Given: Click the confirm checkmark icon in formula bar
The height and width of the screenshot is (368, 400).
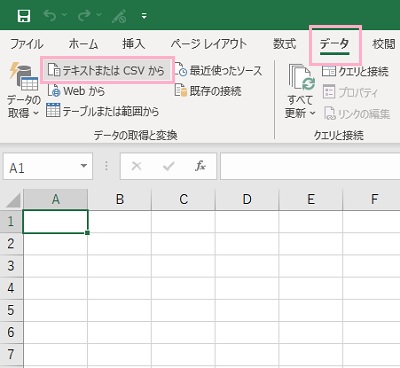Looking at the screenshot, I should 169,166.
